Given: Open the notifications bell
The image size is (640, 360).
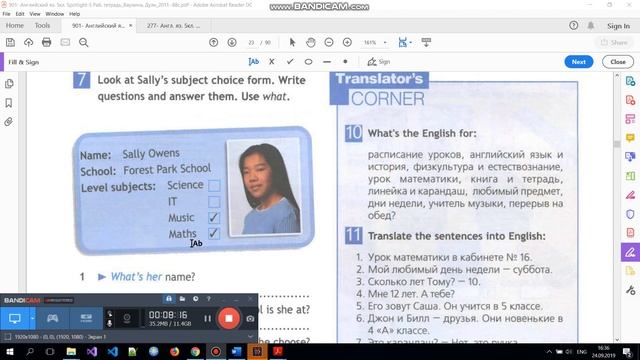Looking at the screenshot, I should coord(591,25).
